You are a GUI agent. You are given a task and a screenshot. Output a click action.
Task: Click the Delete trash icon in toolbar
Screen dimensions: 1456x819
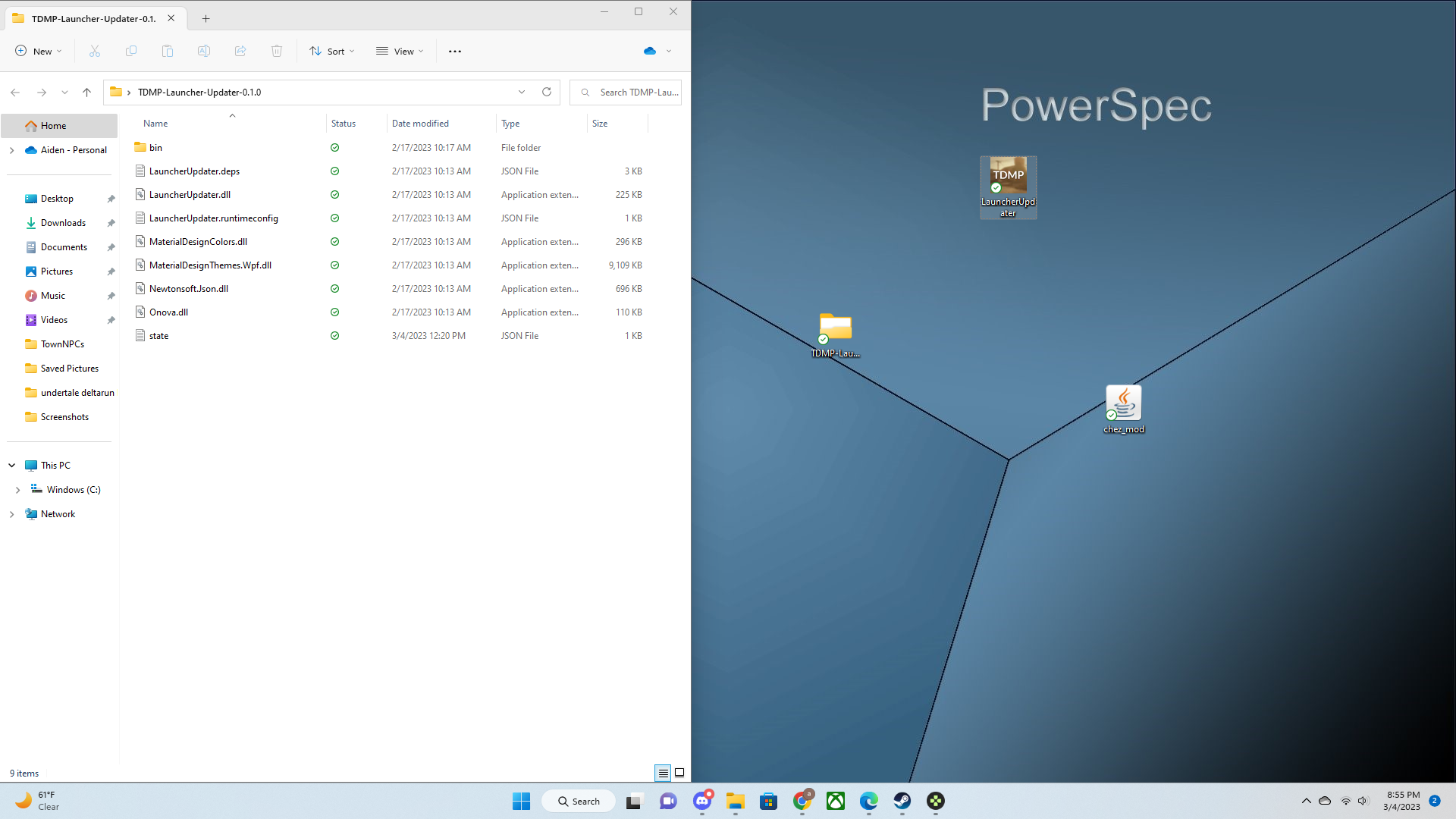point(277,51)
